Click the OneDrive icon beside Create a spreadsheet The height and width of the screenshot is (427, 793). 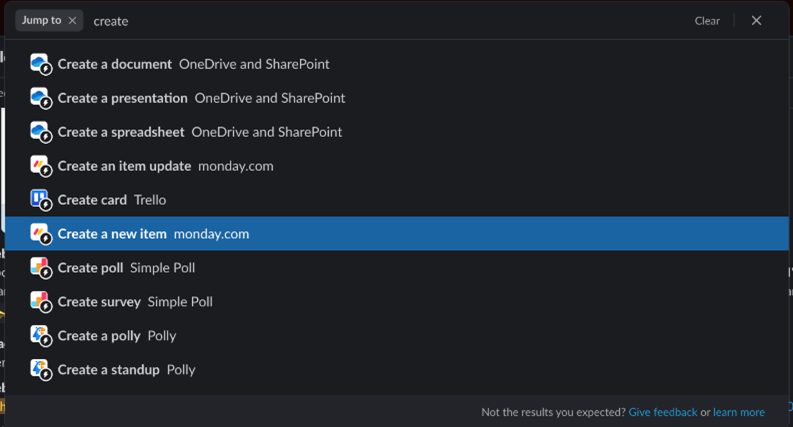point(40,133)
